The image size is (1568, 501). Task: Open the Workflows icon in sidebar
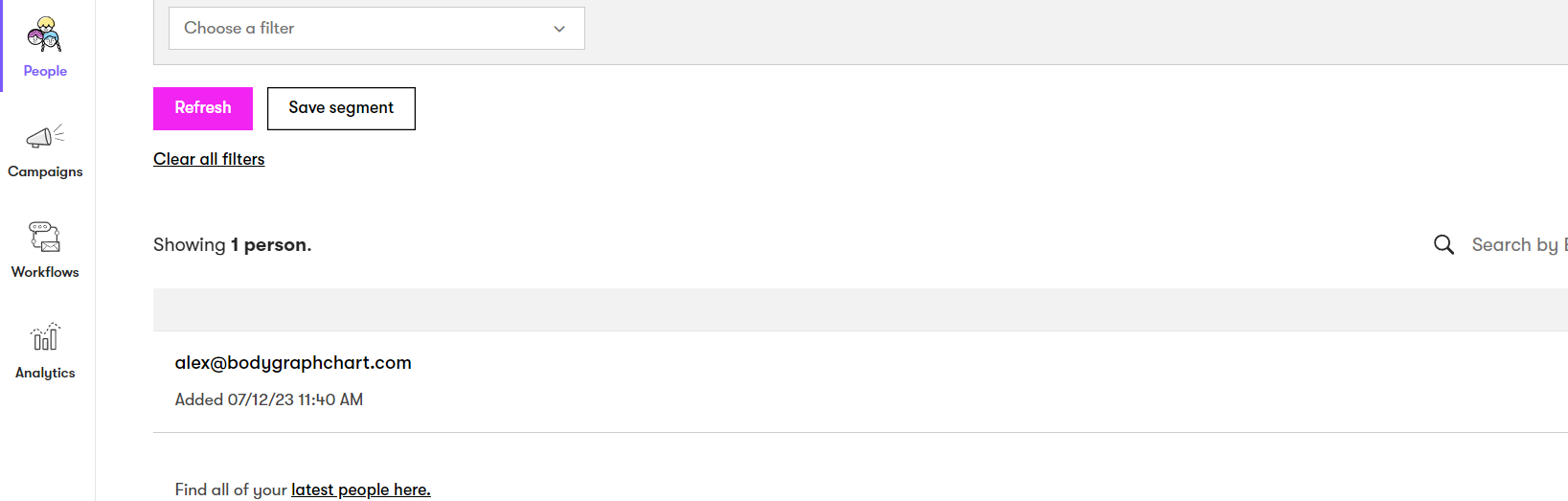click(45, 237)
